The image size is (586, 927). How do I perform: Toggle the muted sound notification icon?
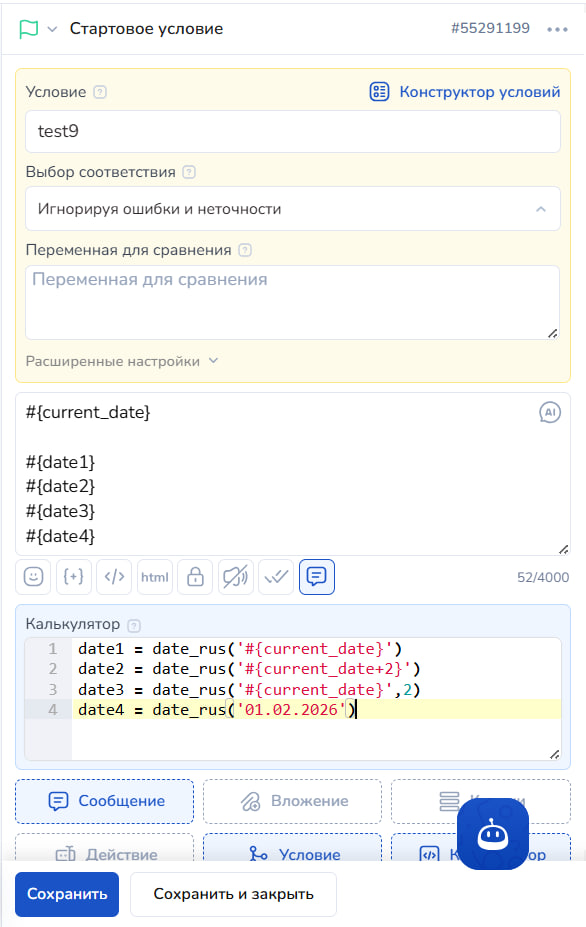coord(235,576)
